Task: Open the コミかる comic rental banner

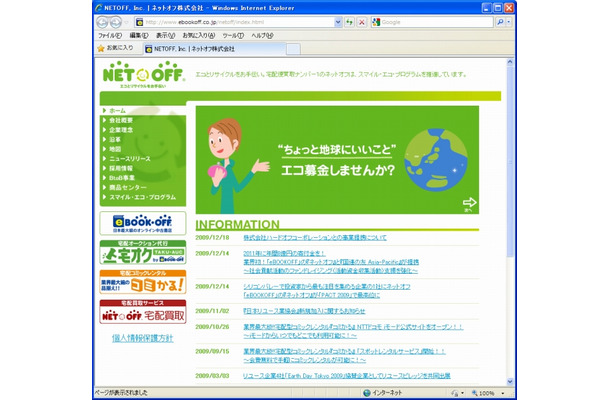Action: pos(143,282)
